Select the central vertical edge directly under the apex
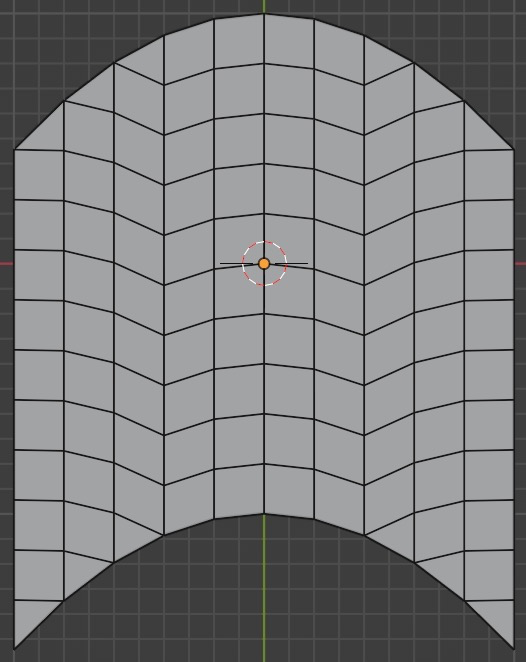The width and height of the screenshot is (526, 662). point(264,39)
